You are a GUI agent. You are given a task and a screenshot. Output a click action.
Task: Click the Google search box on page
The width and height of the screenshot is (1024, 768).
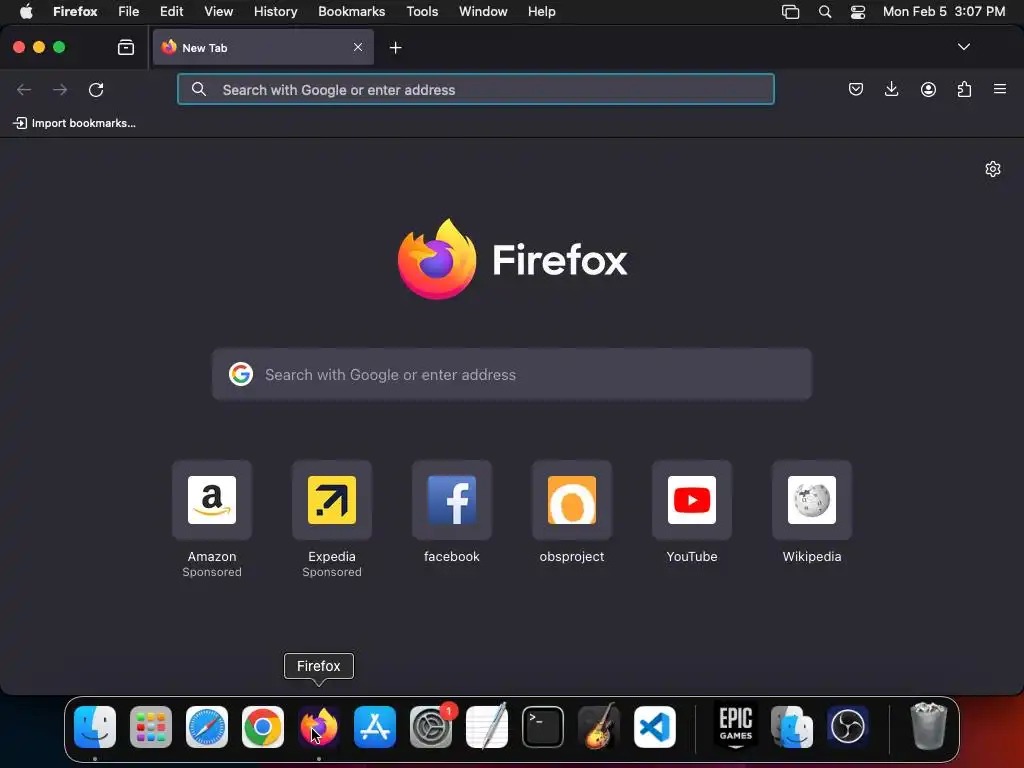(512, 374)
